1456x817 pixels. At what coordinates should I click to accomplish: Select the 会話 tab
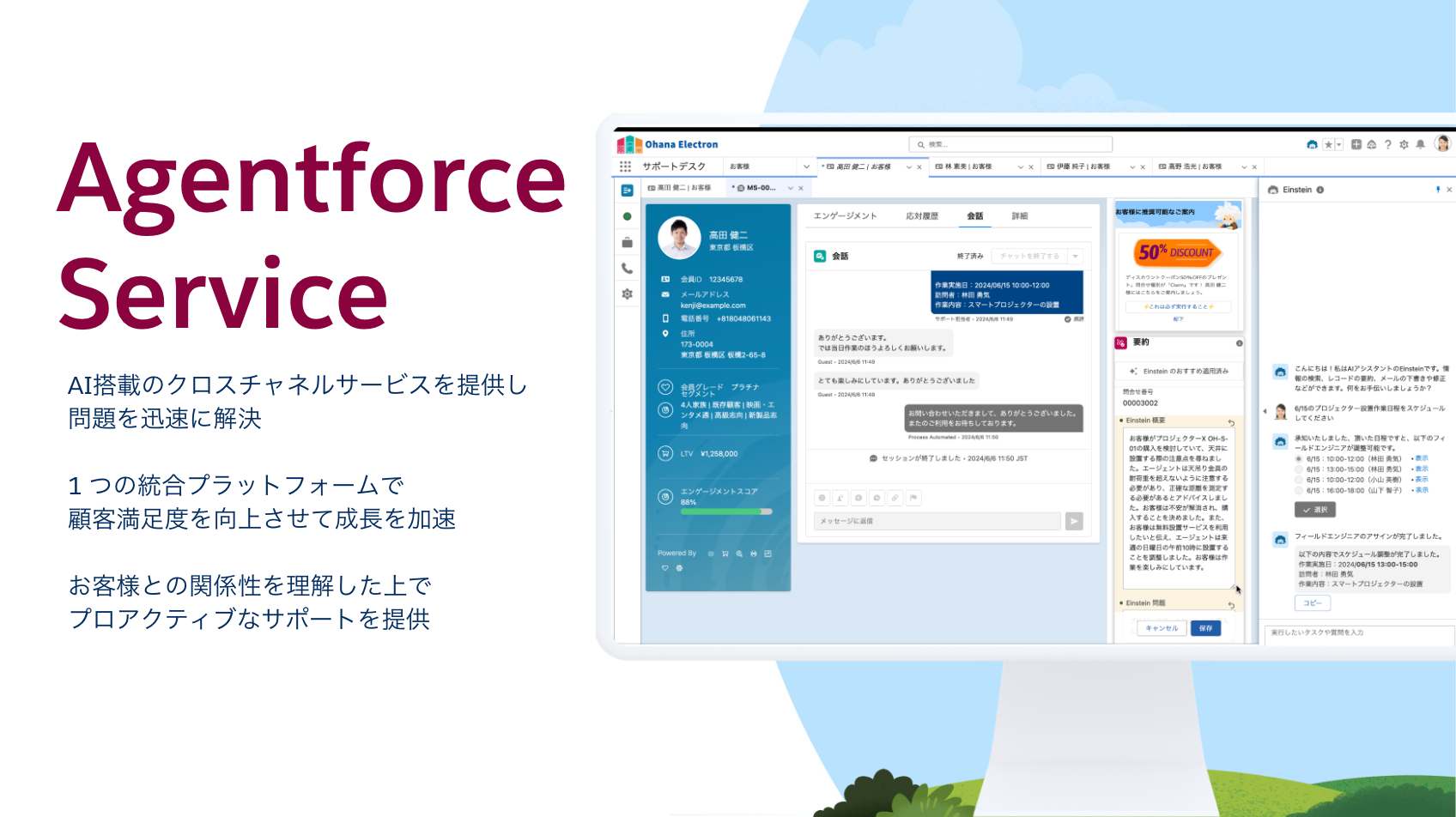[x=975, y=216]
